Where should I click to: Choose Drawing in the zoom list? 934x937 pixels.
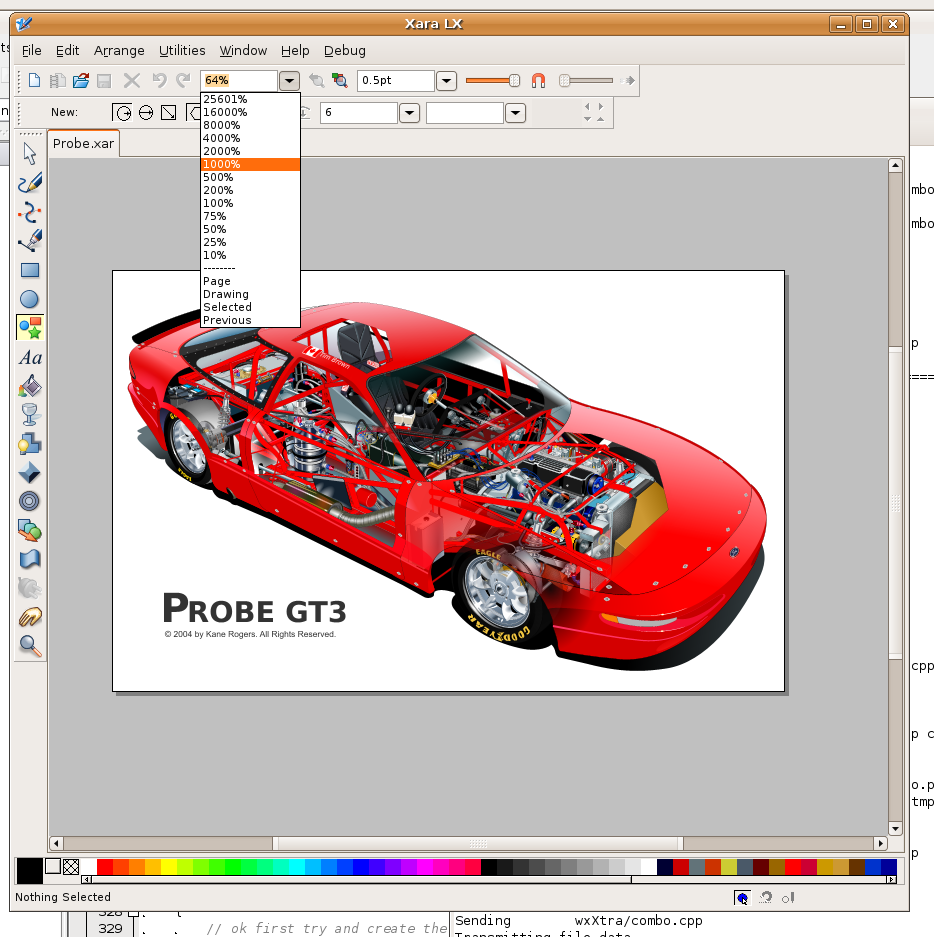(x=250, y=294)
